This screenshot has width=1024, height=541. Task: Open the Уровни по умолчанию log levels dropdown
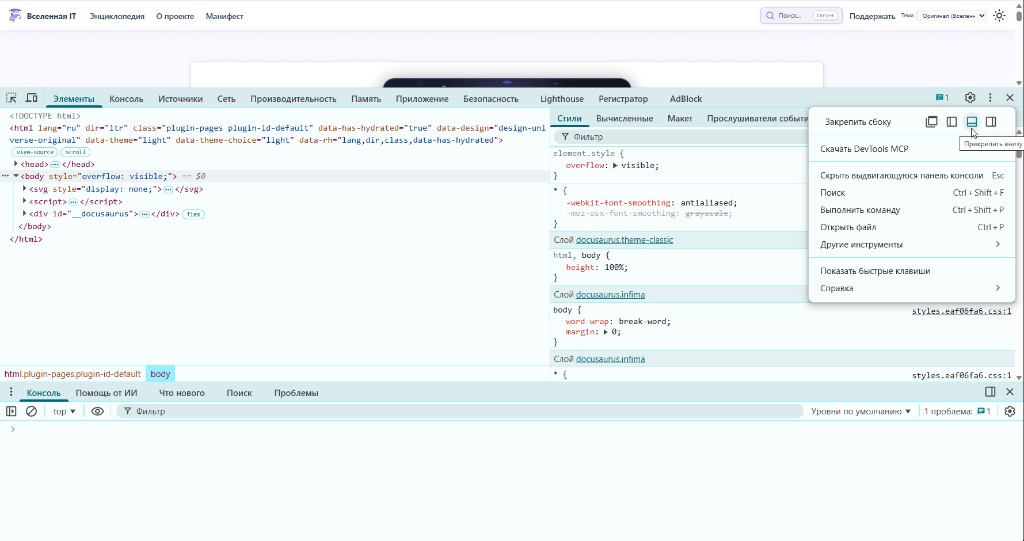861,412
